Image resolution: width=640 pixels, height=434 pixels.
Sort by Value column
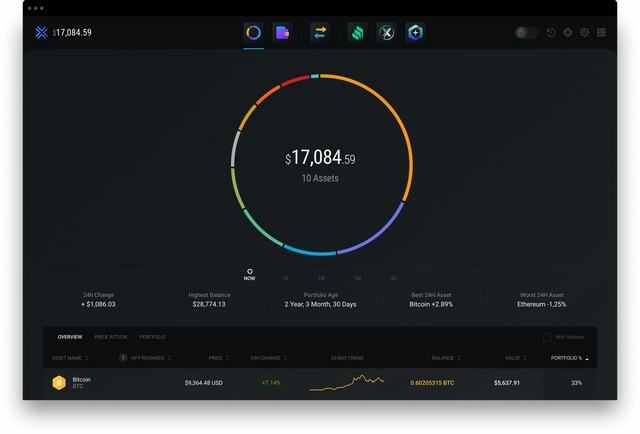tap(516, 358)
